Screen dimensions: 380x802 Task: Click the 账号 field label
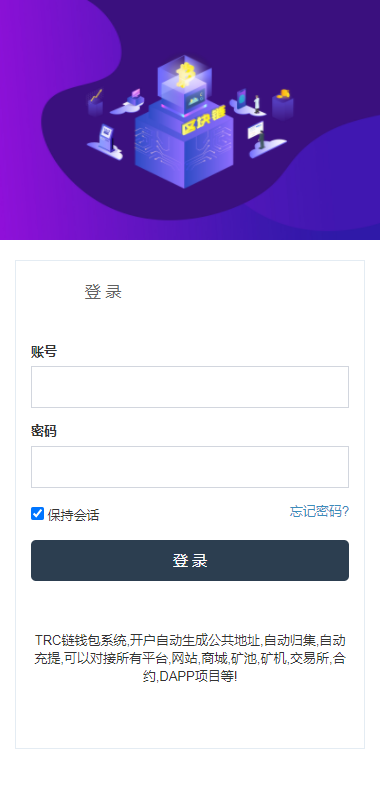point(44,351)
